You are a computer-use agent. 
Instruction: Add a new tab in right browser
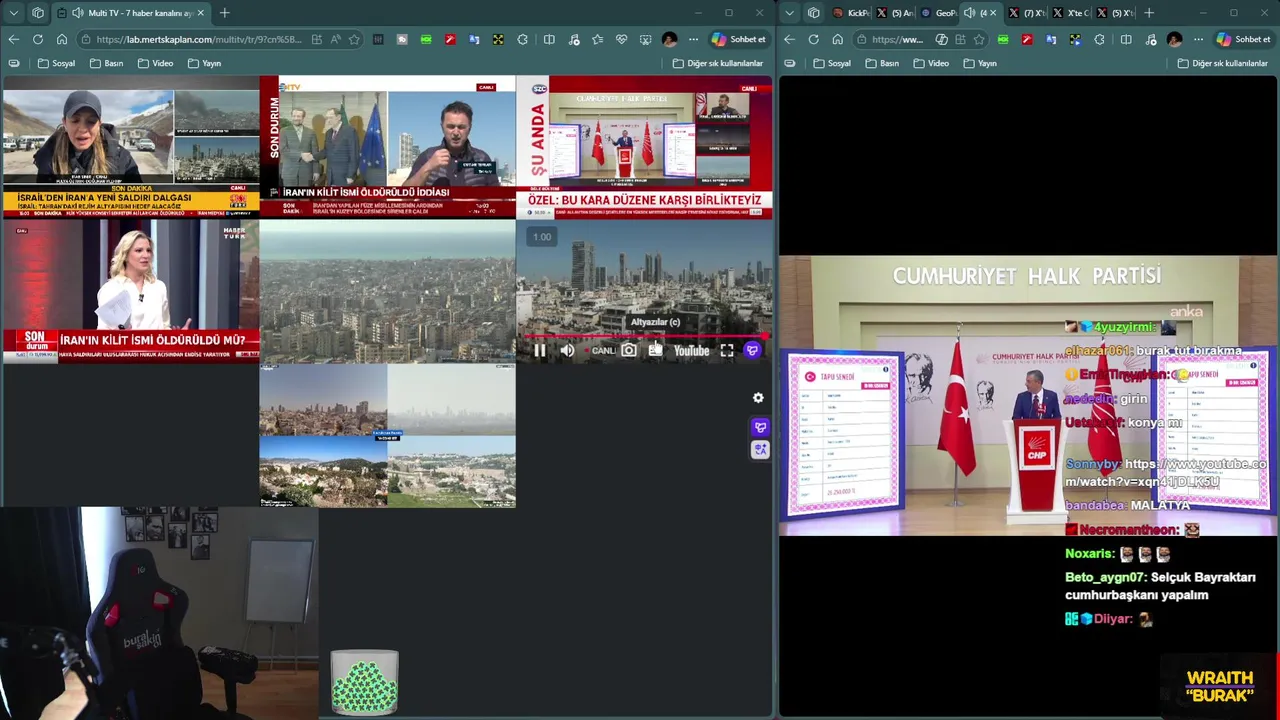pyautogui.click(x=1148, y=13)
